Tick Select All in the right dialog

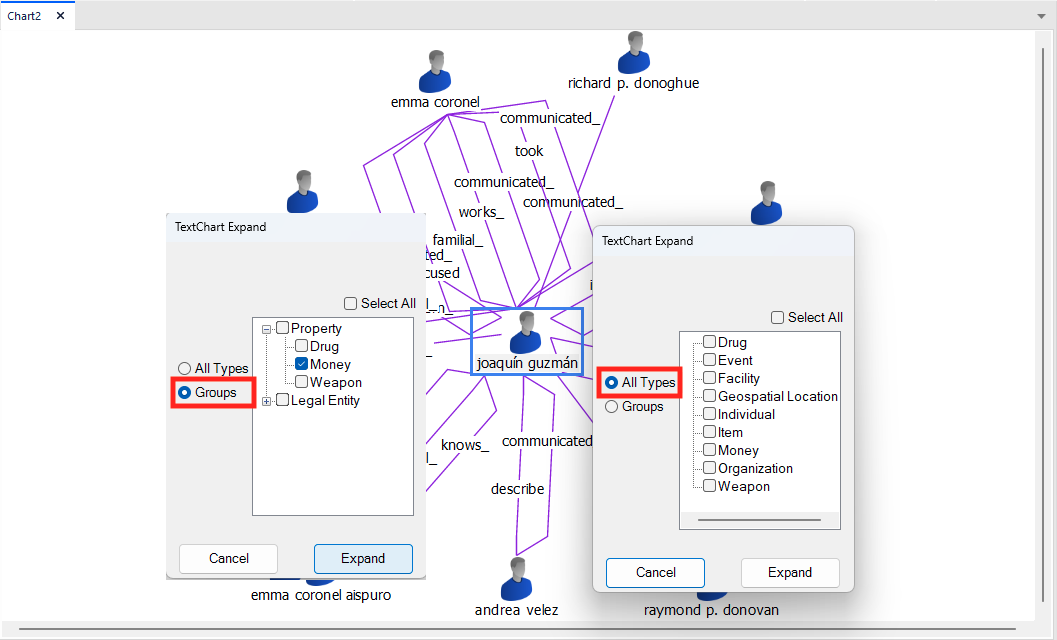pos(777,318)
